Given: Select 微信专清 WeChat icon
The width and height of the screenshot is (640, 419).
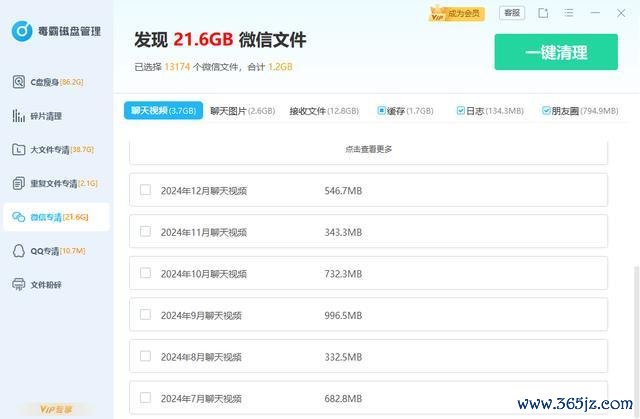Looking at the screenshot, I should (x=18, y=217).
